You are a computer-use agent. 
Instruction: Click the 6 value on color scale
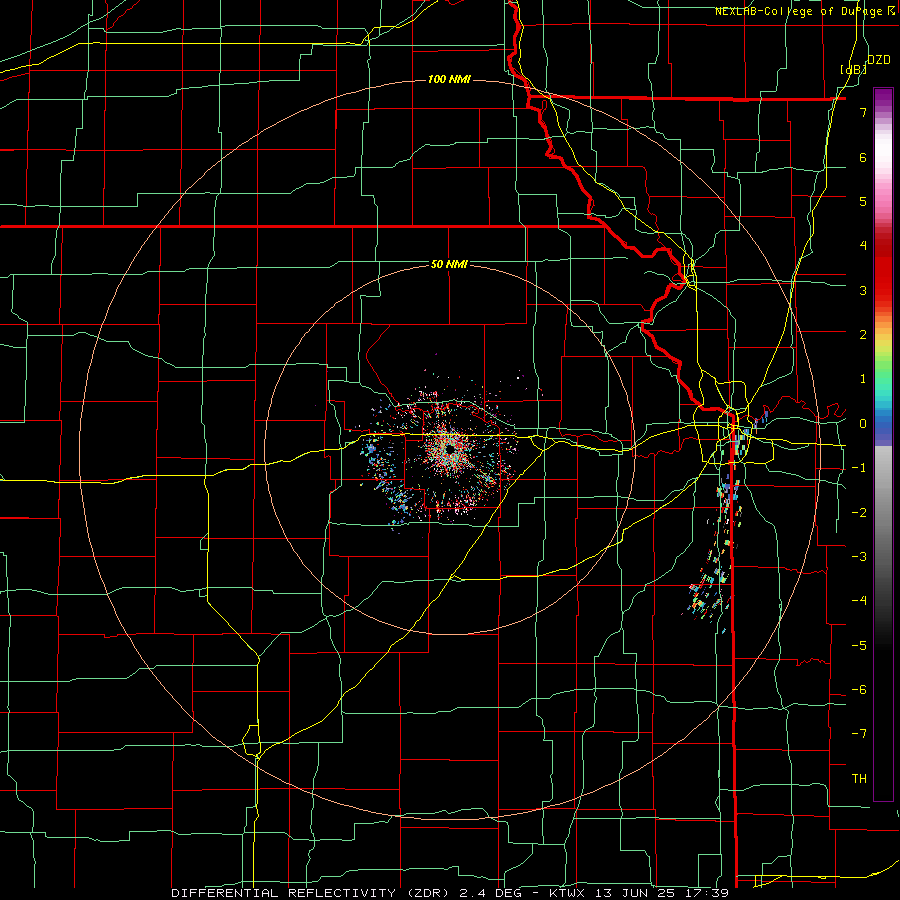tap(863, 157)
